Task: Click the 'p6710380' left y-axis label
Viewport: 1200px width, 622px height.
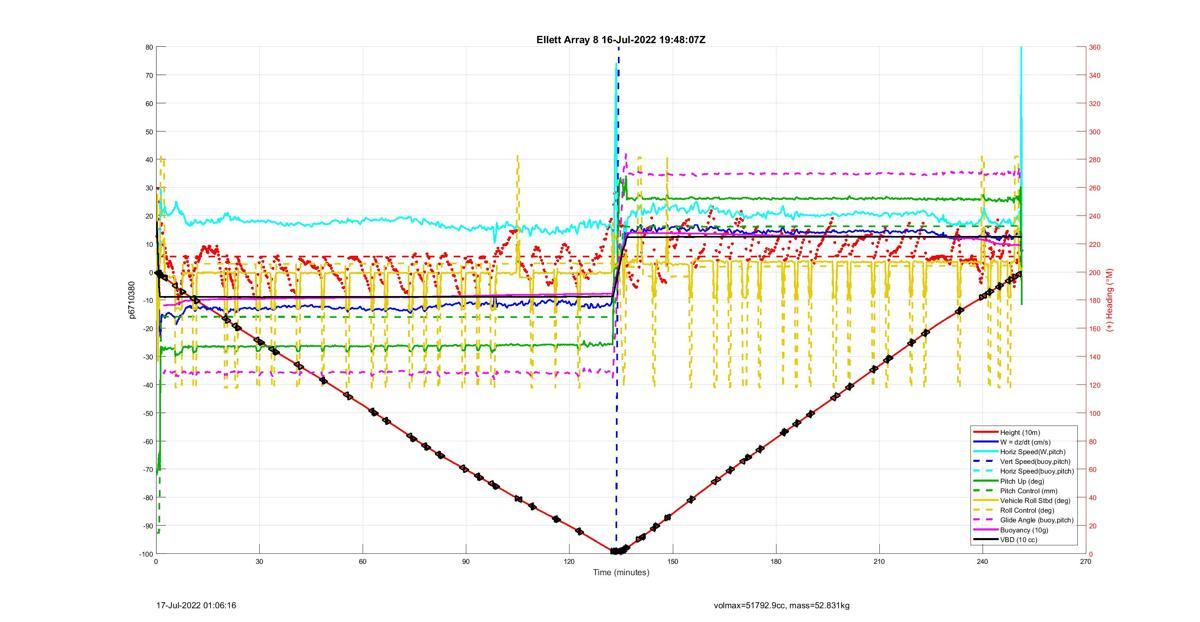Action: click(130, 300)
